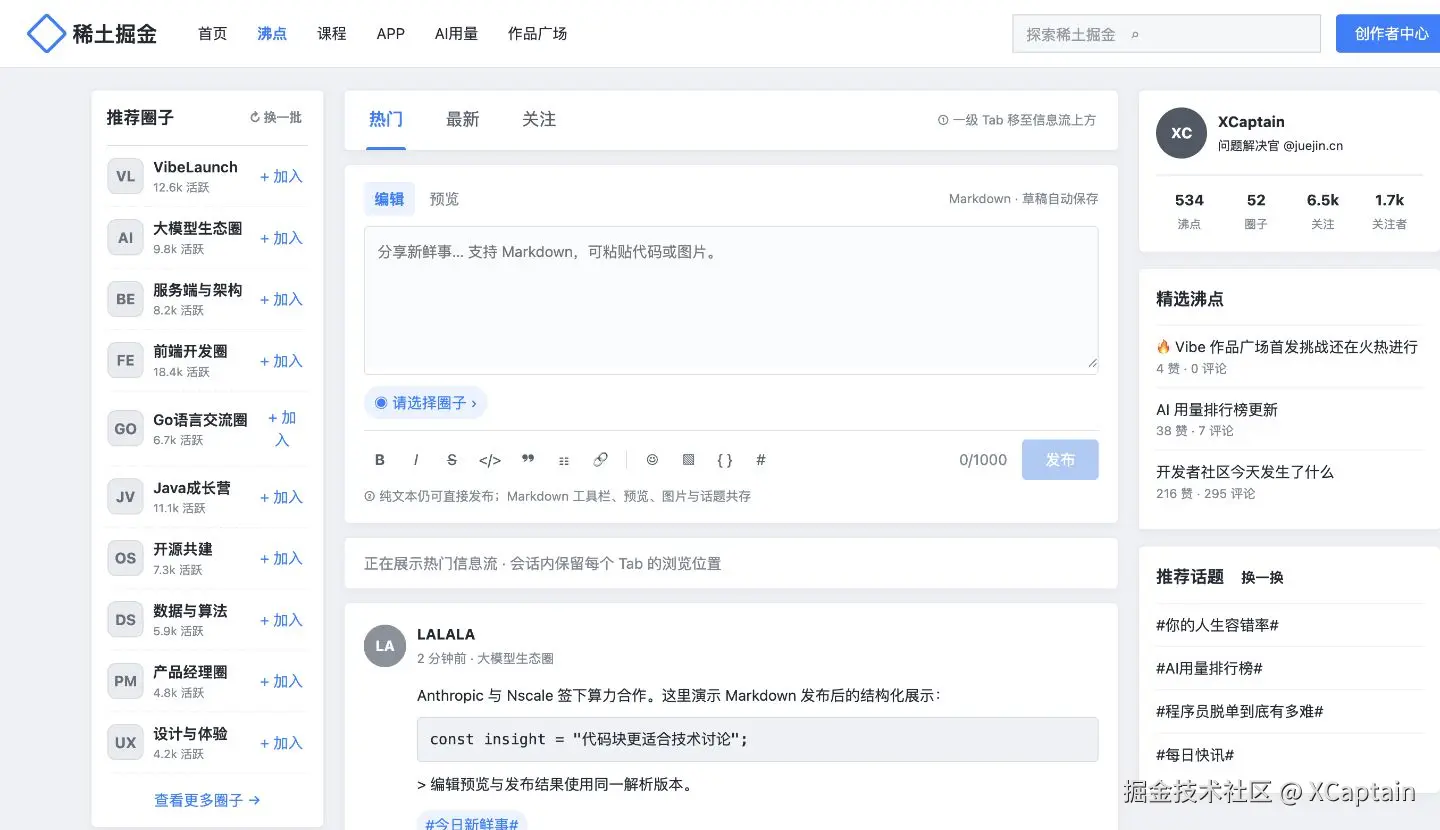
Task: Click the VL circle icon for VibeLaunch
Action: 125,177
